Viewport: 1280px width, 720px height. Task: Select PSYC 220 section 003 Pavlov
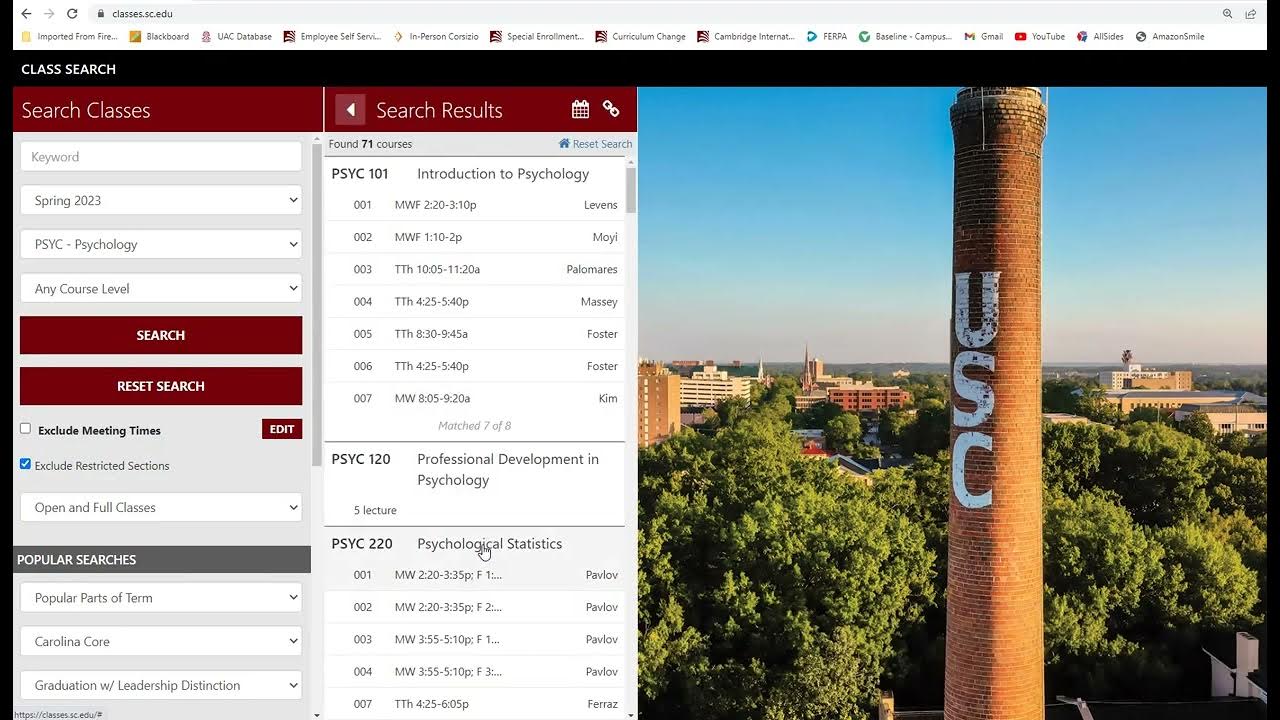click(475, 639)
